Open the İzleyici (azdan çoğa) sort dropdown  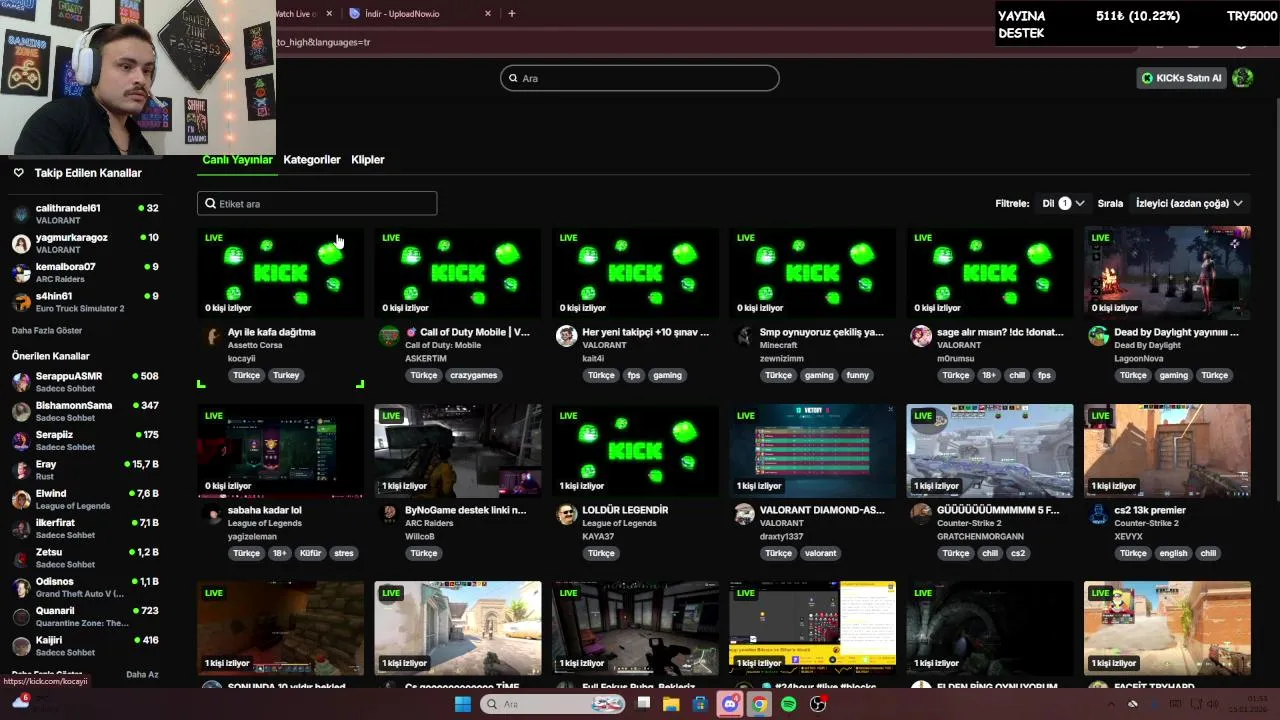pyautogui.click(x=1189, y=203)
